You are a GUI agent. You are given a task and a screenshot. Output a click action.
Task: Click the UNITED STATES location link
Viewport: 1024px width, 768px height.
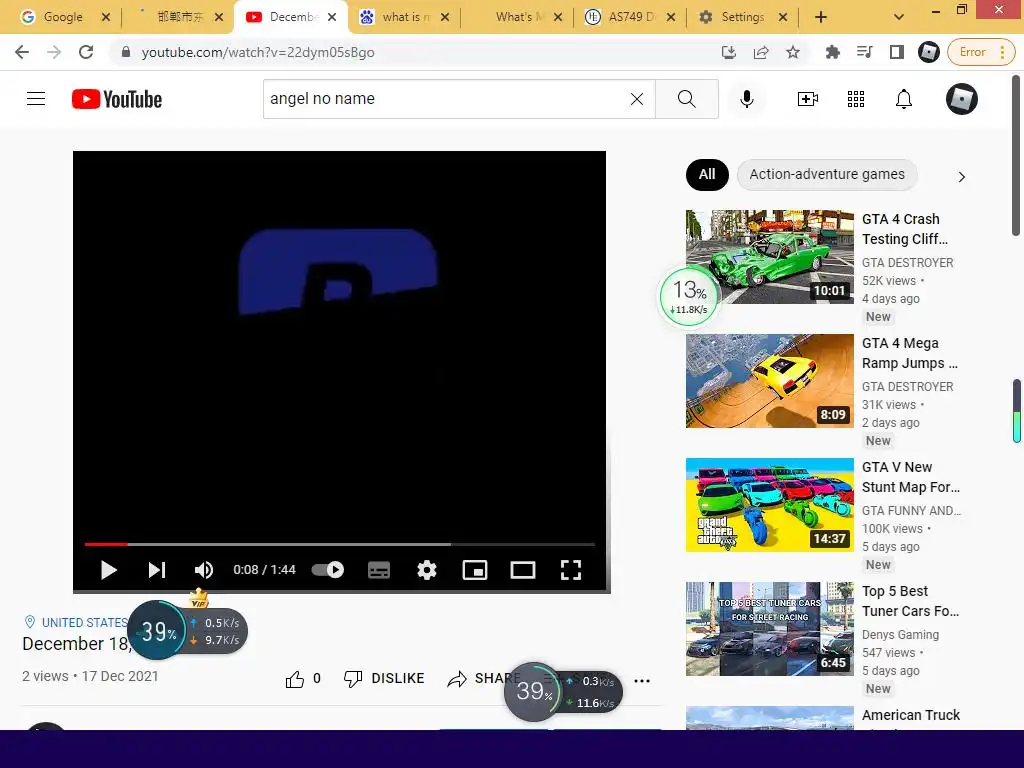pyautogui.click(x=85, y=622)
